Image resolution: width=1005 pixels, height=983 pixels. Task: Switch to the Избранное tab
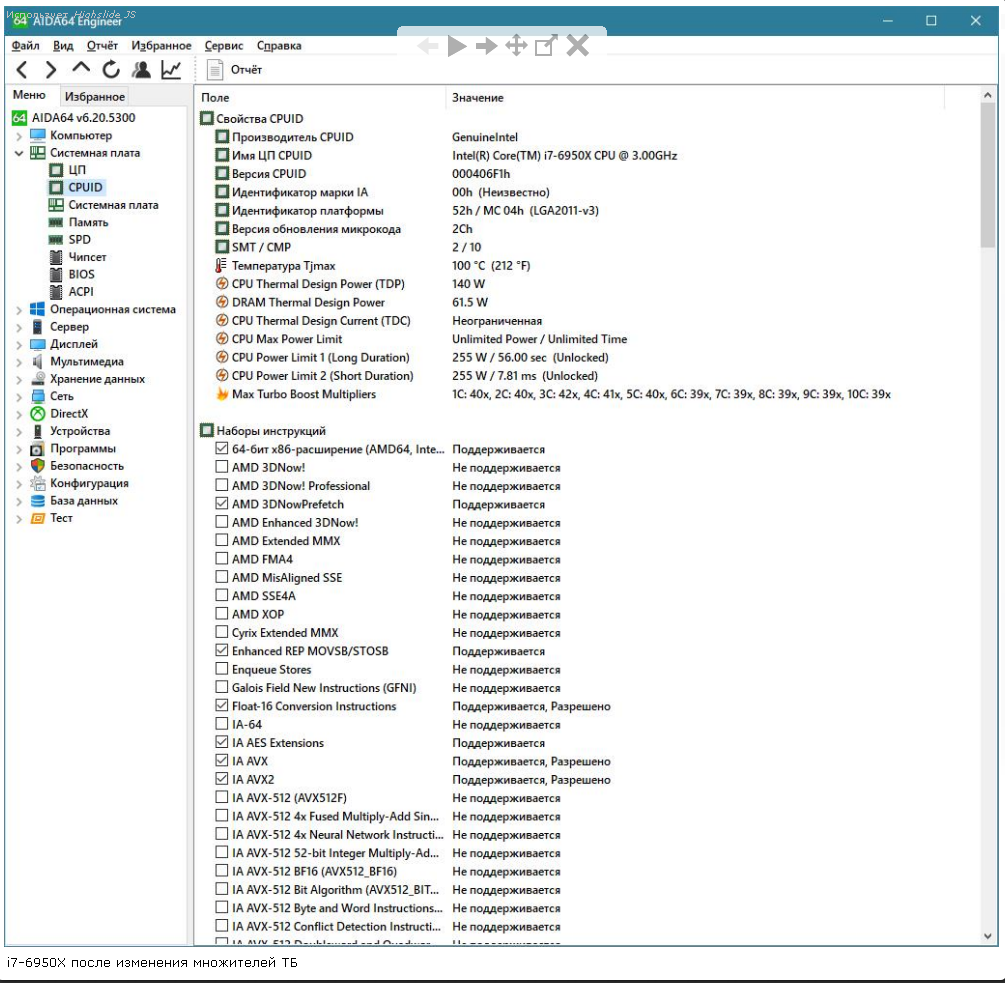pos(94,97)
